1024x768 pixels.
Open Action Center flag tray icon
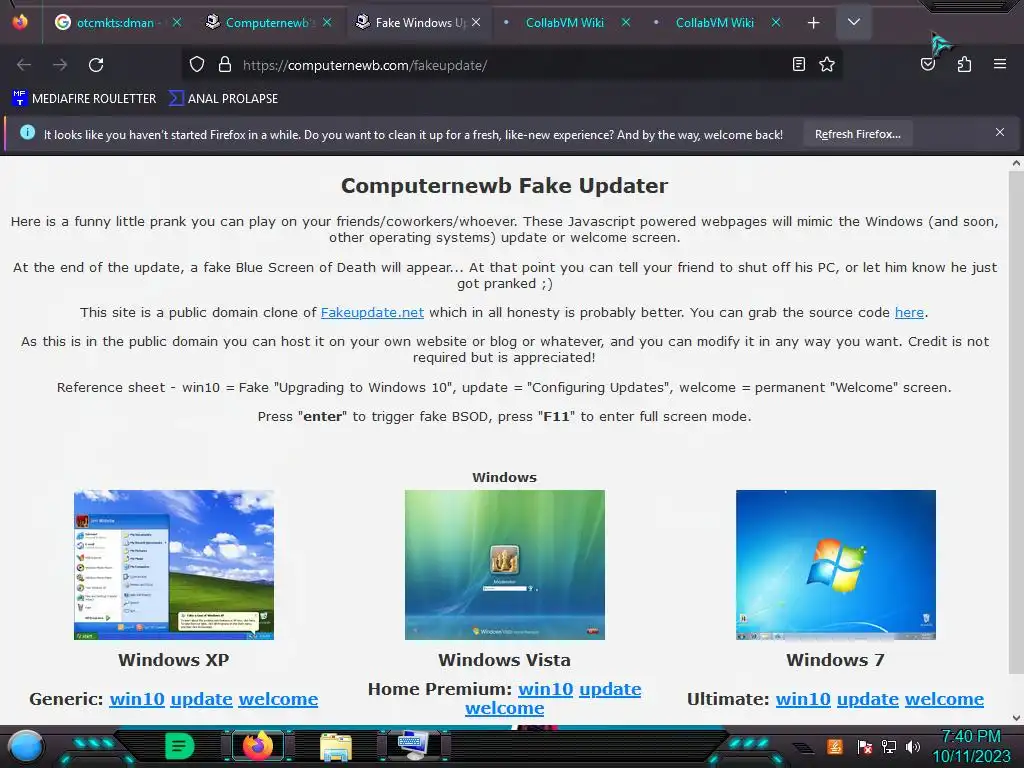point(865,746)
